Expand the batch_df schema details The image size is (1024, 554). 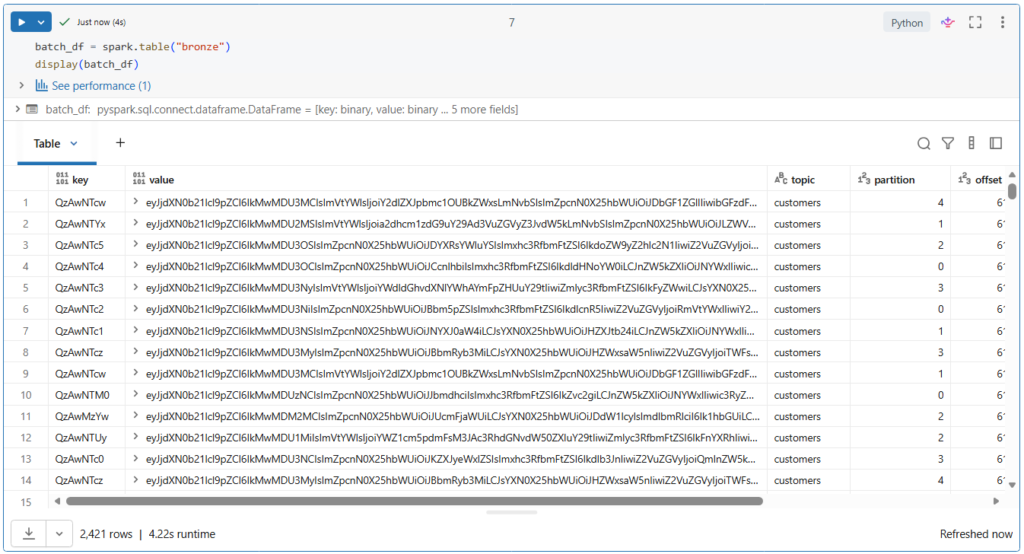click(x=18, y=109)
